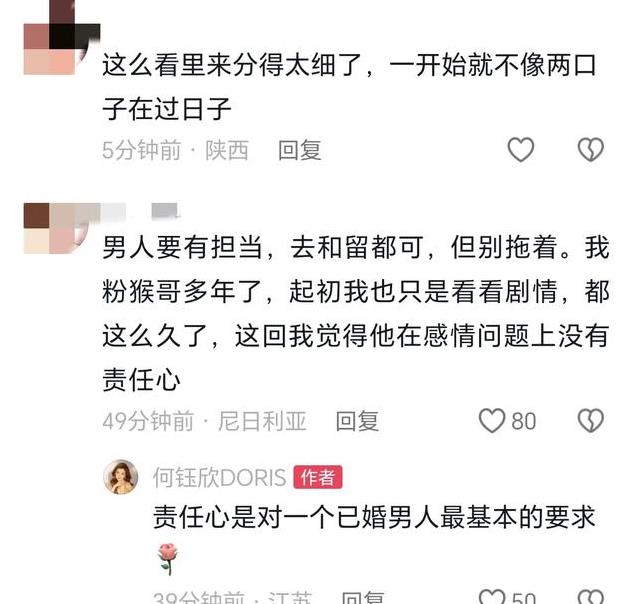Screen dimensions: 636x604
Task: Reply to the 5分钟前 陕西 comment
Action: [300, 150]
